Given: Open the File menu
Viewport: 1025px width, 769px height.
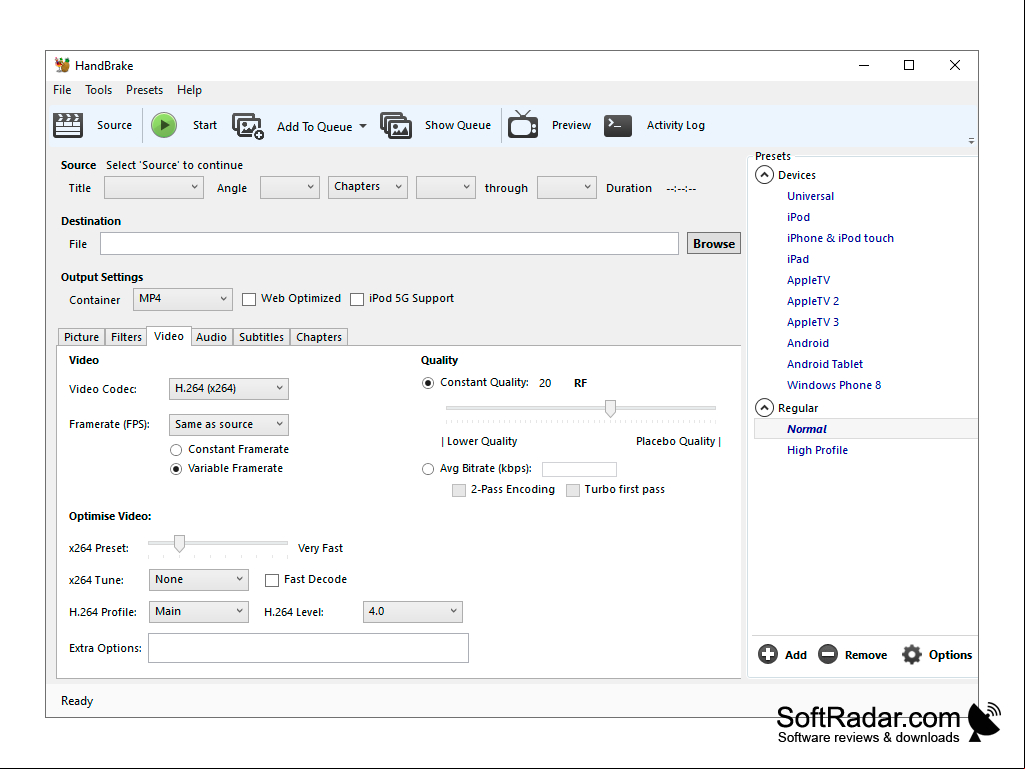Looking at the screenshot, I should pos(62,90).
